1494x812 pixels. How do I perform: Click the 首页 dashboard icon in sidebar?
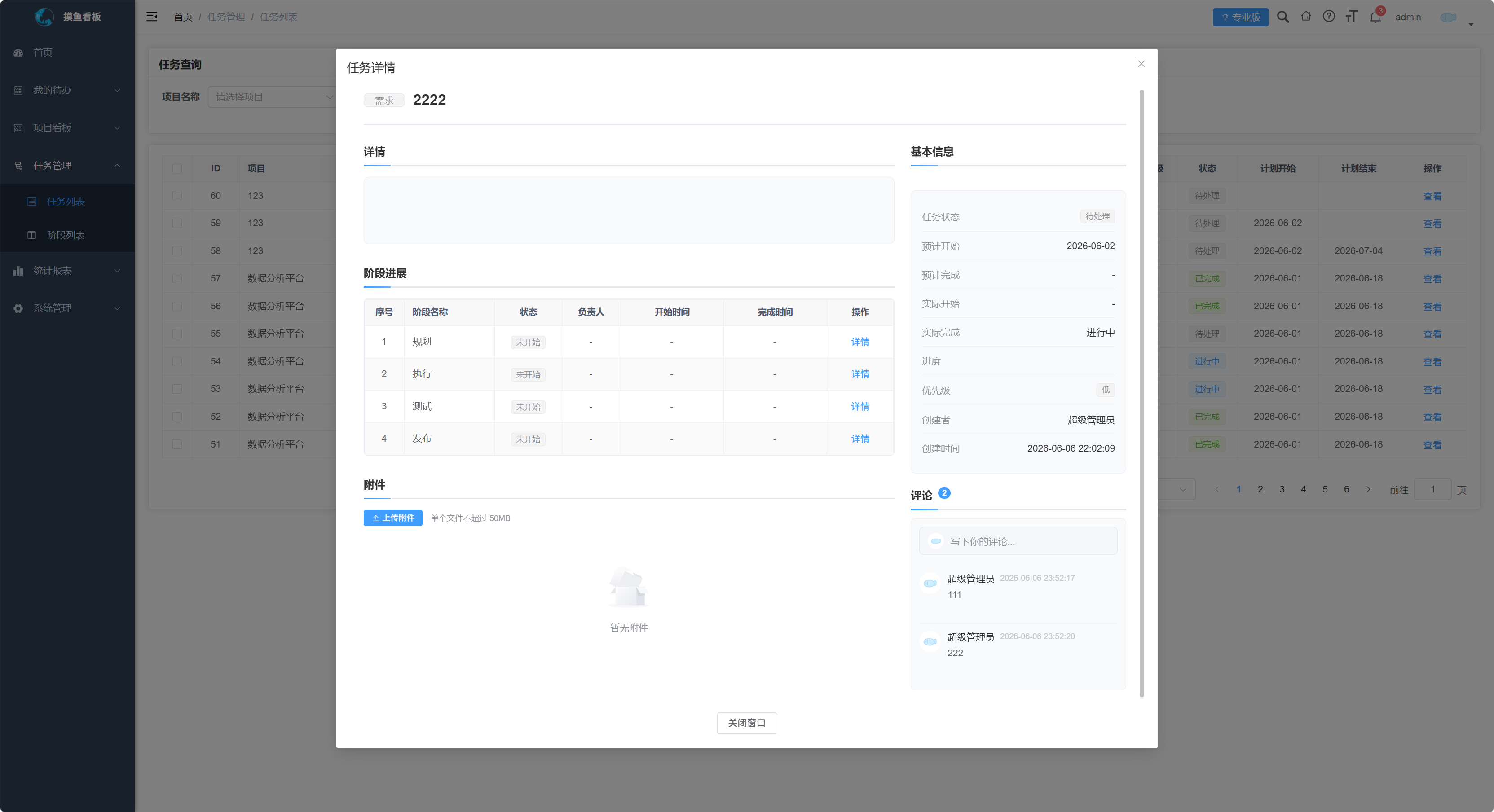pyautogui.click(x=18, y=52)
